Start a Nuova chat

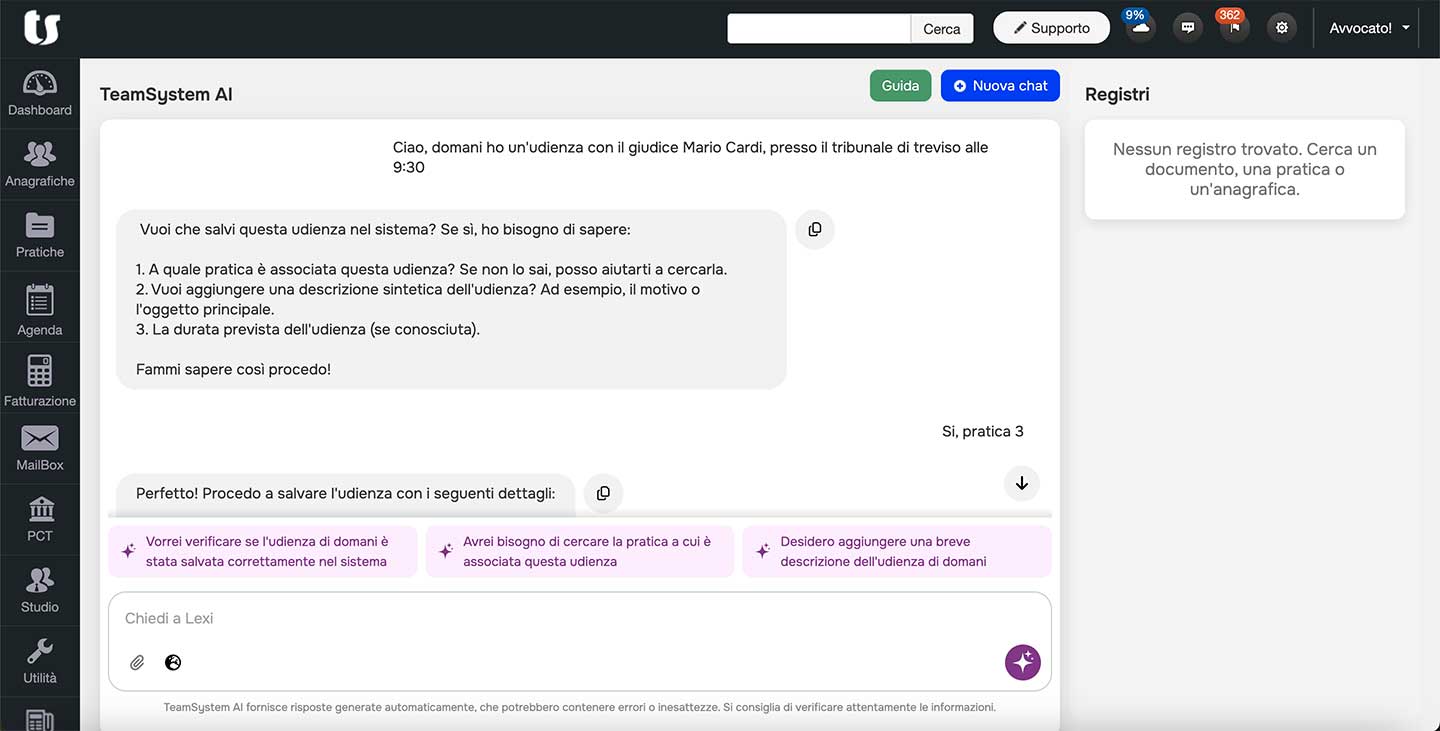[1000, 86]
